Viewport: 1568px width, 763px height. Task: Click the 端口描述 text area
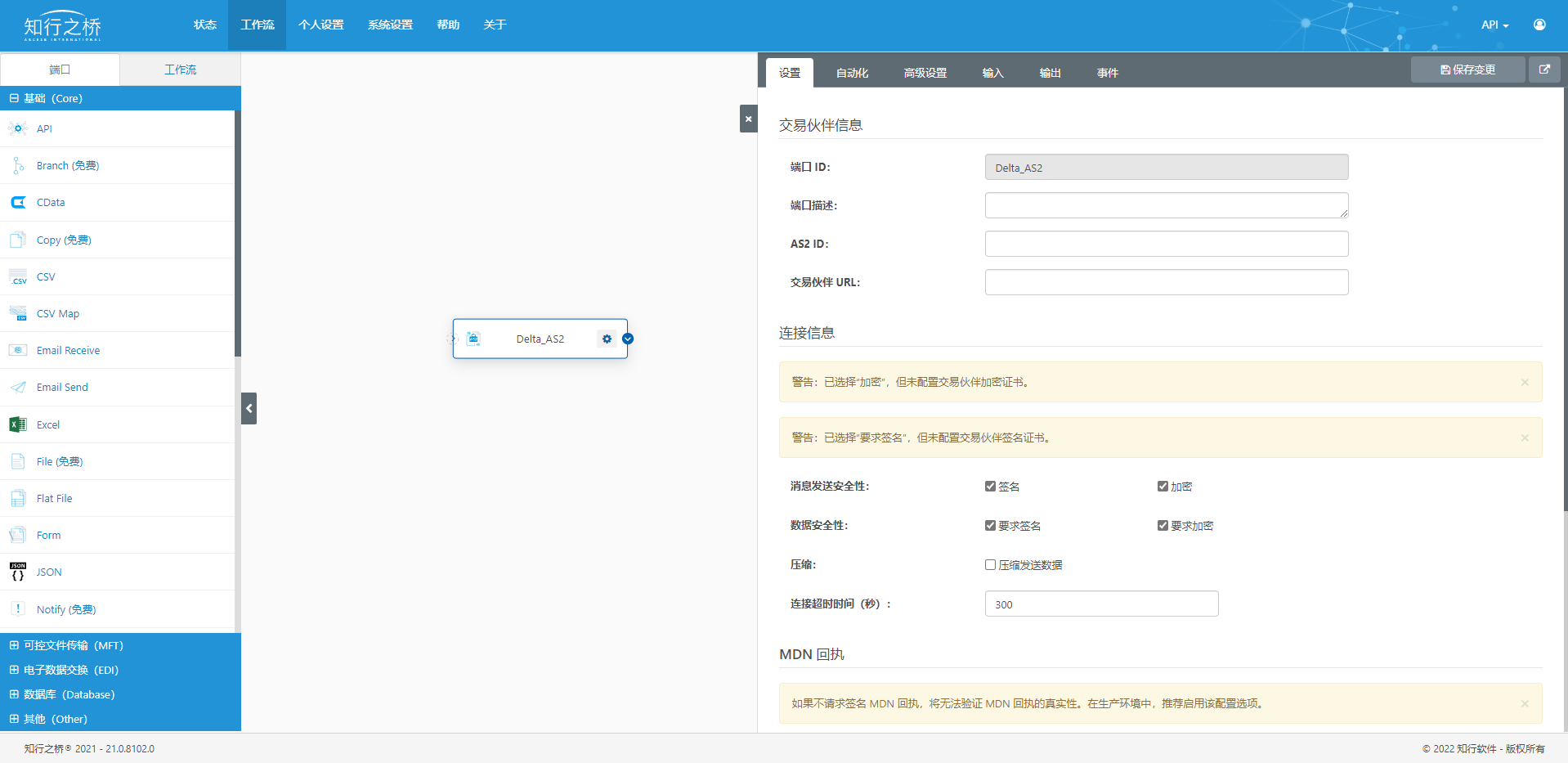[x=1167, y=205]
